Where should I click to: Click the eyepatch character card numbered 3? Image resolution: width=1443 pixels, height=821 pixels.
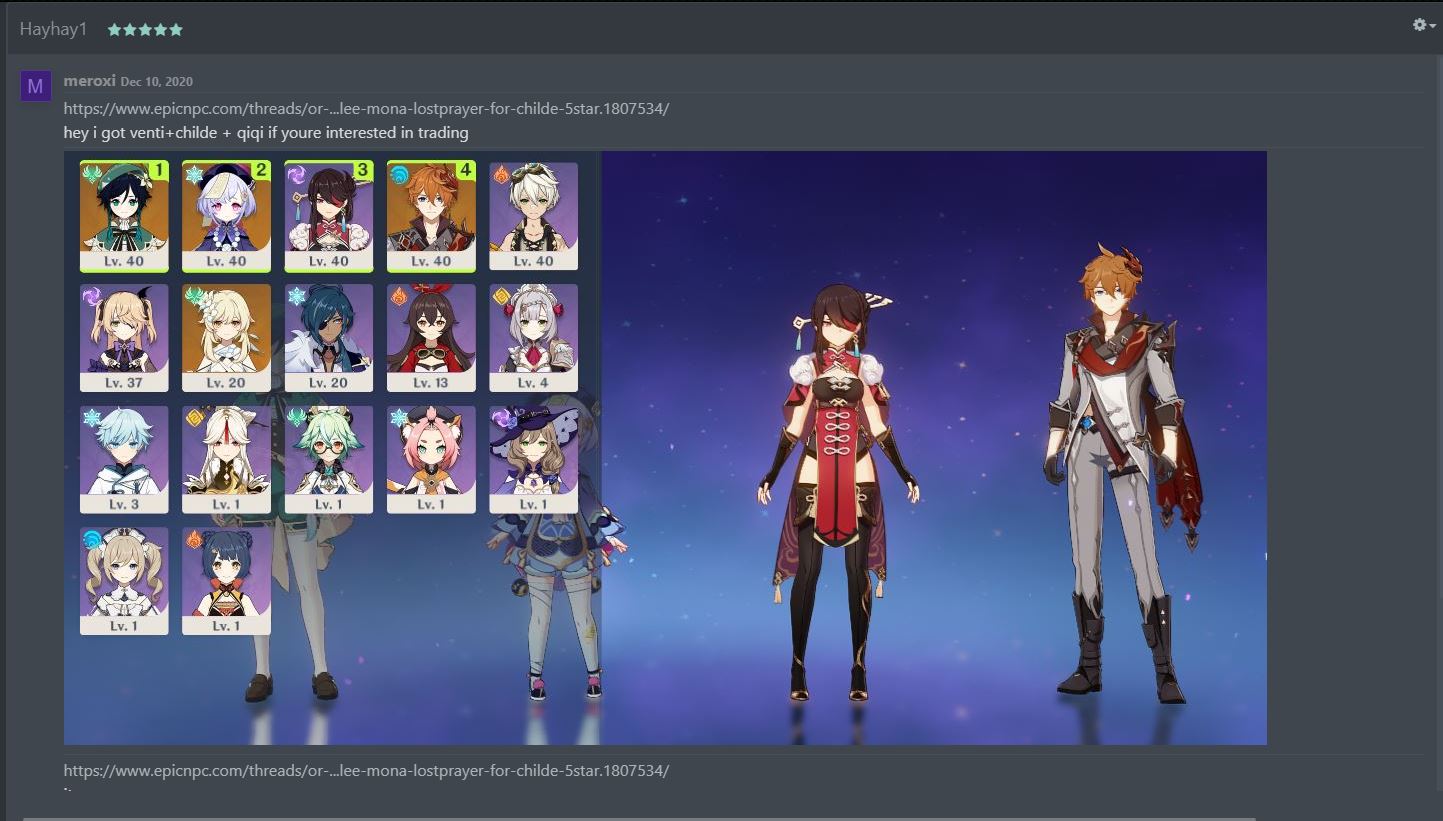(x=328, y=216)
